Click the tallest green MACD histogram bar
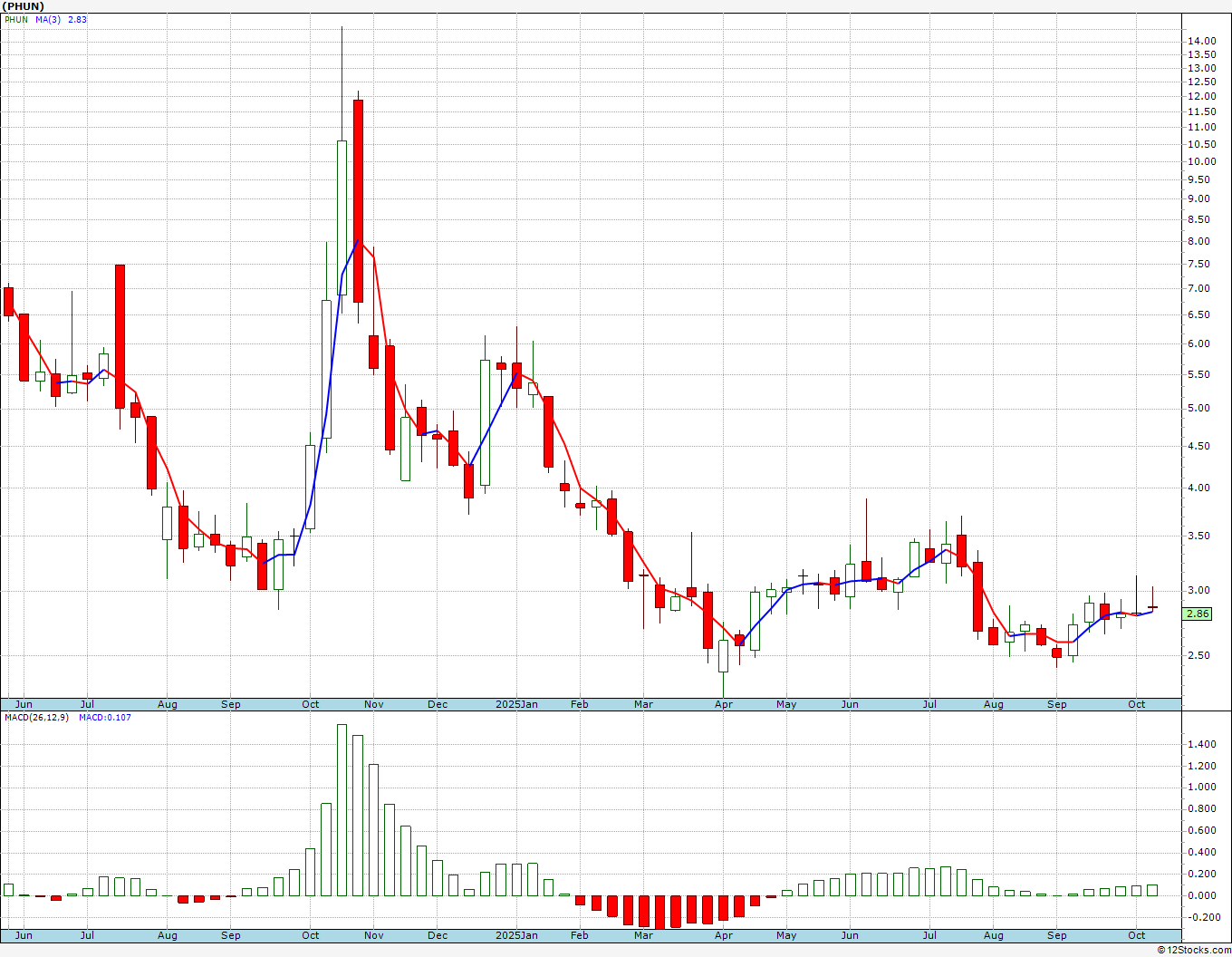Screen dimensions: 1232x957 342,810
